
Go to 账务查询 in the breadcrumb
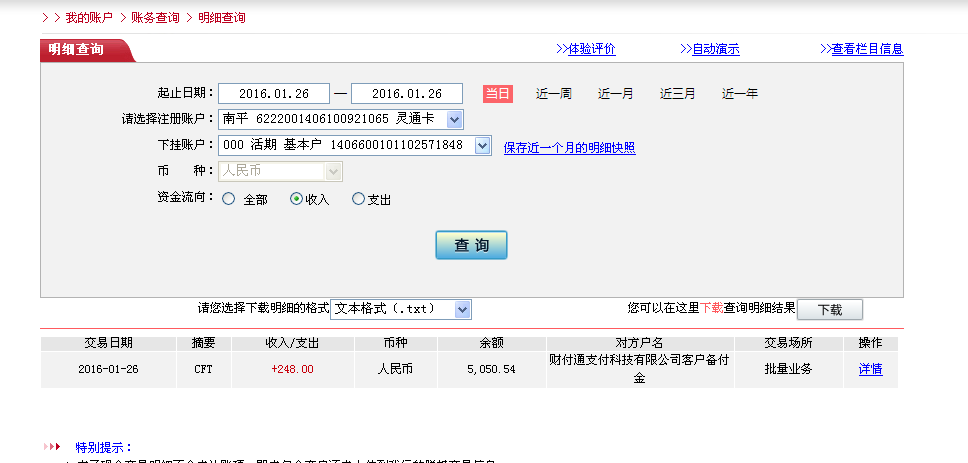click(x=157, y=18)
